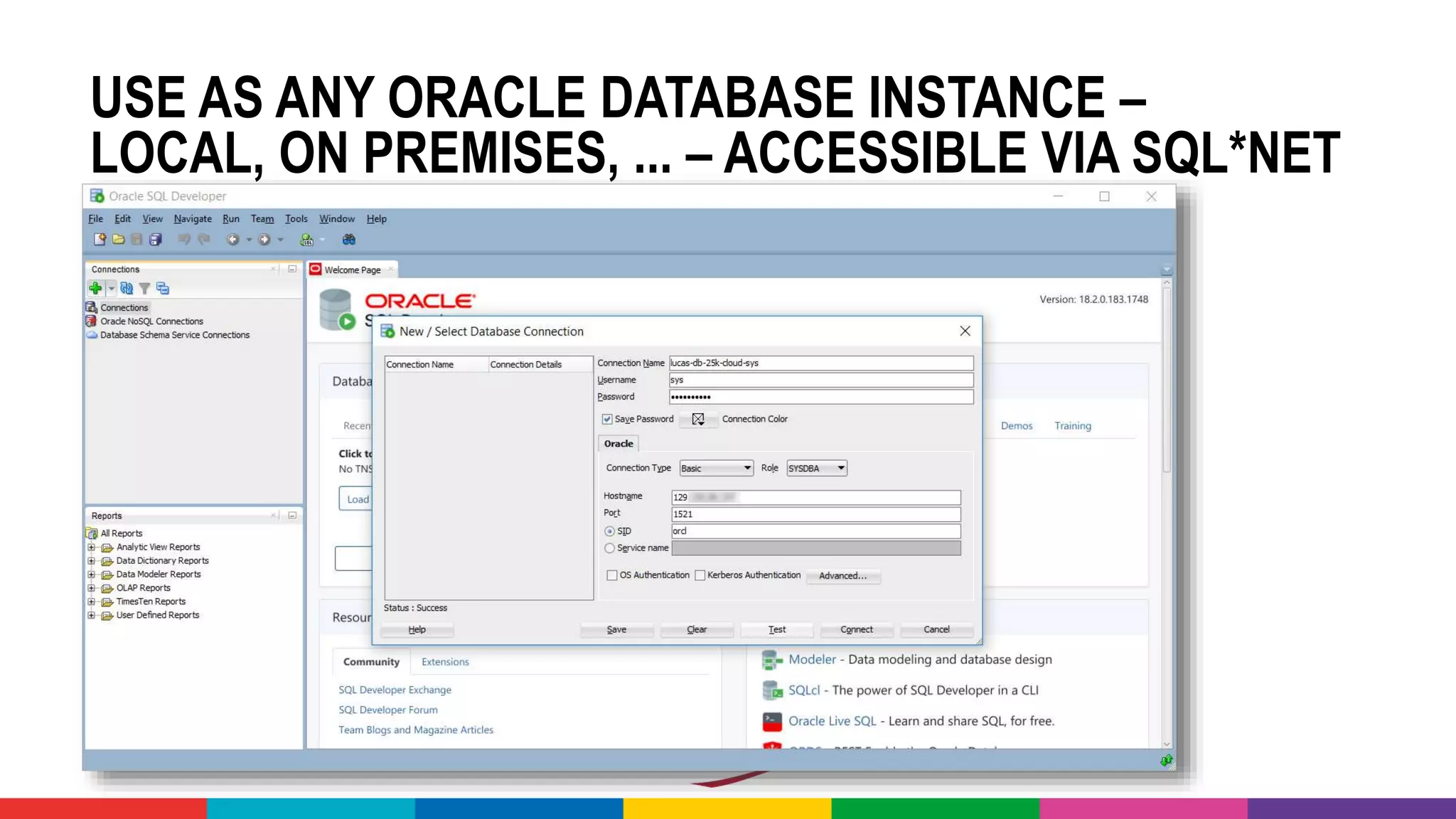
Task: Click the status bar icon at bottom right
Action: pyautogui.click(x=1166, y=761)
